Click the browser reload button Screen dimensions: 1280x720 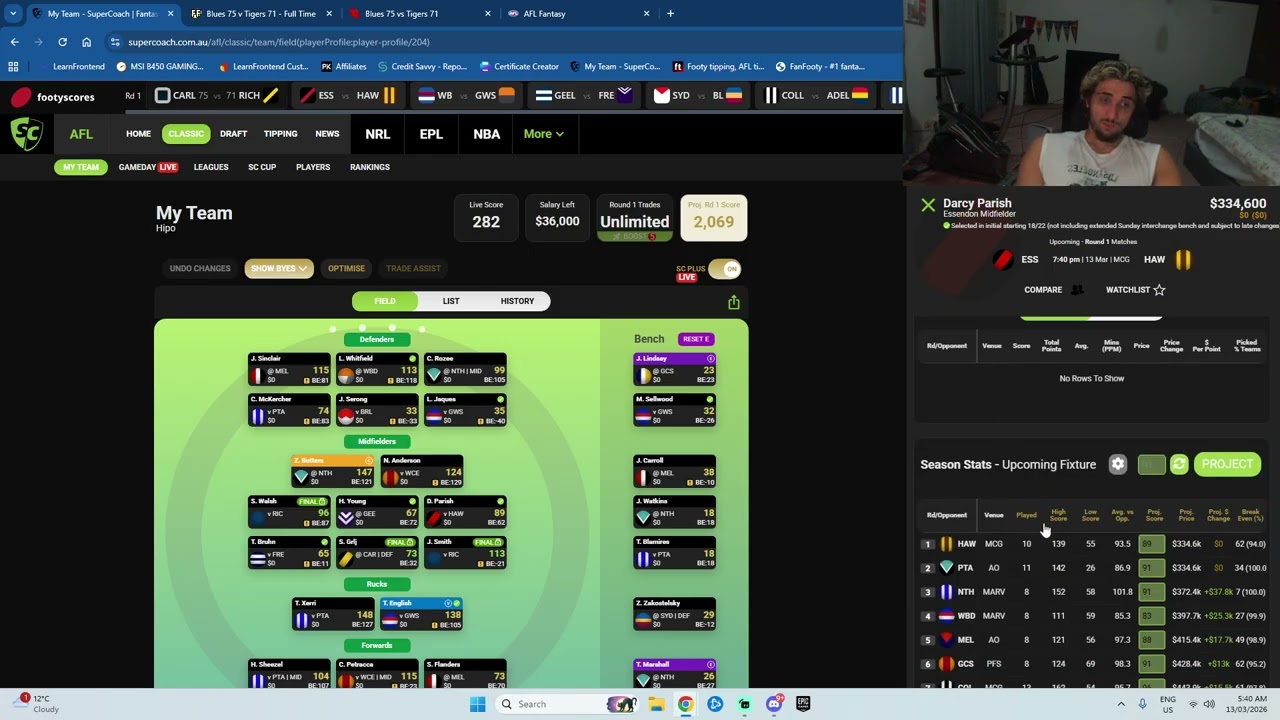click(62, 42)
